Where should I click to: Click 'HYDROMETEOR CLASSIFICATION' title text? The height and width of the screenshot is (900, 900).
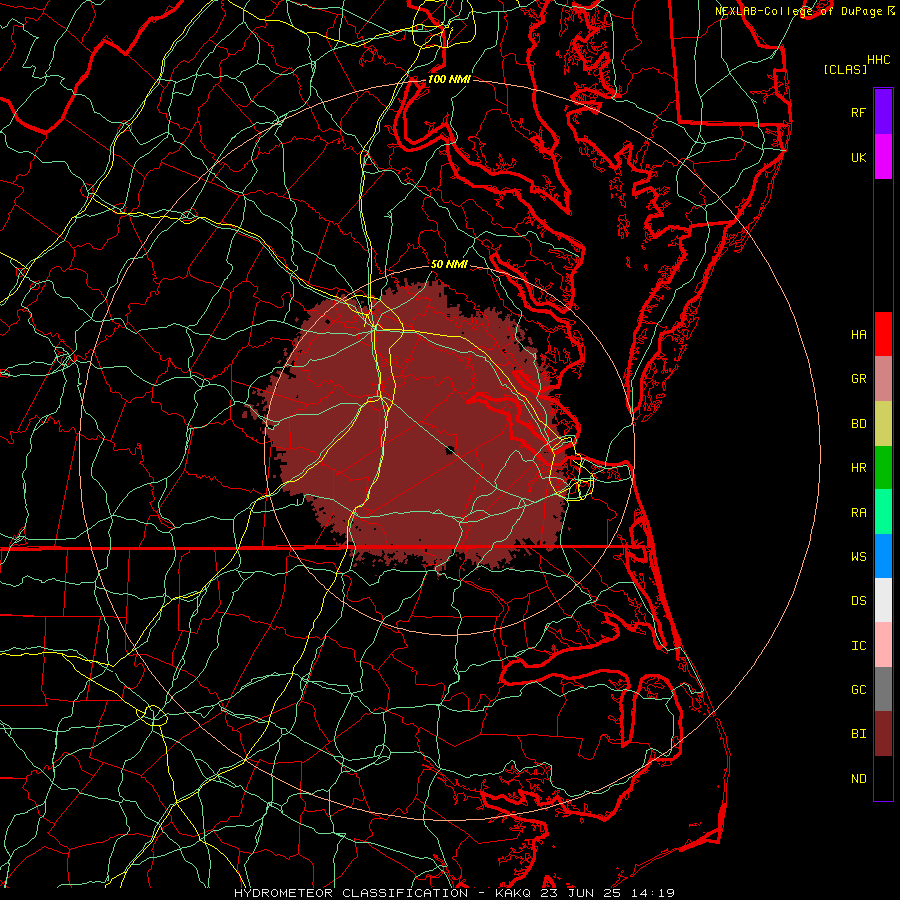click(x=351, y=893)
